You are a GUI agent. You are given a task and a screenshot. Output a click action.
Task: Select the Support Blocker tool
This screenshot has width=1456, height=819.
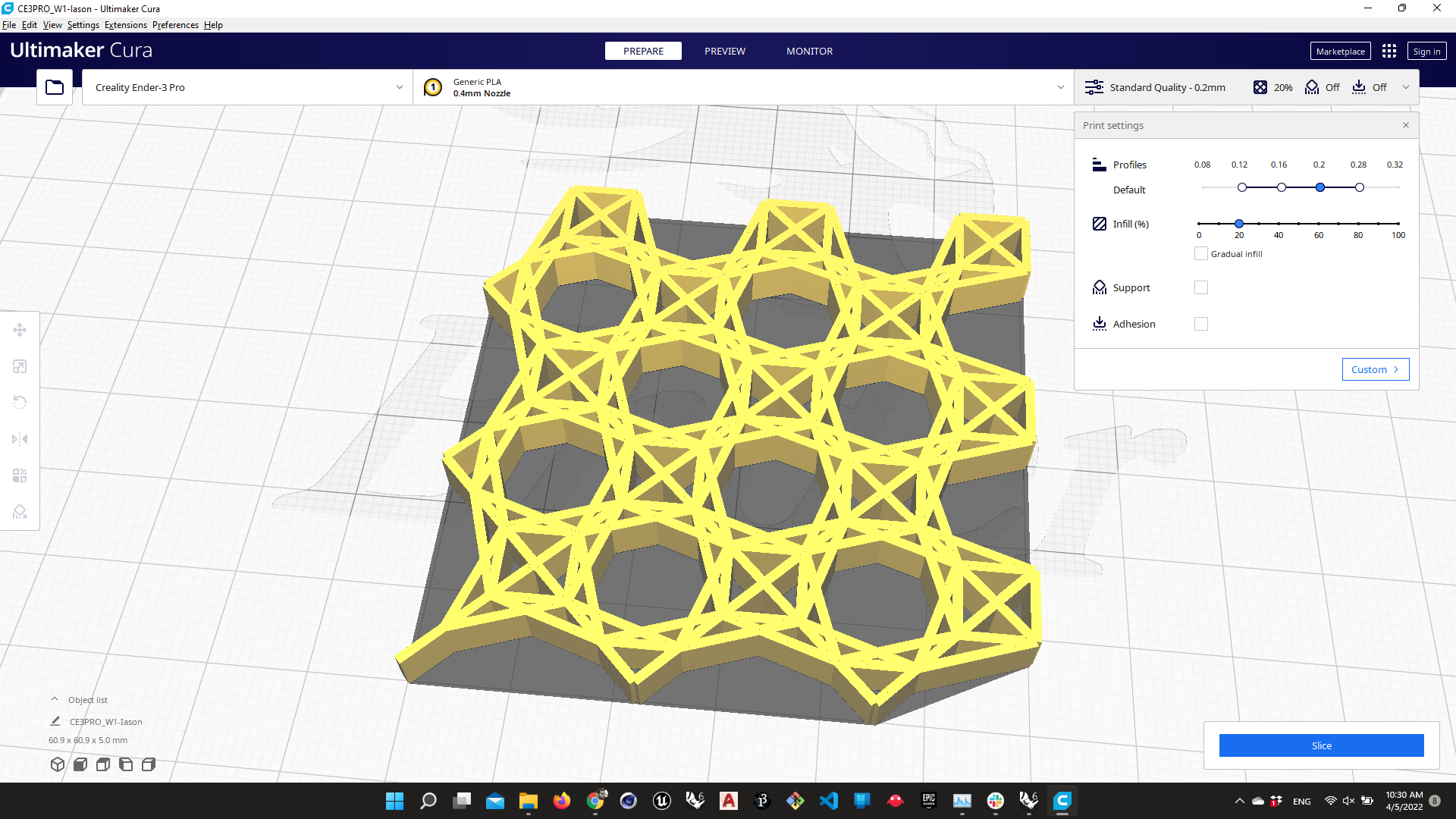point(20,512)
